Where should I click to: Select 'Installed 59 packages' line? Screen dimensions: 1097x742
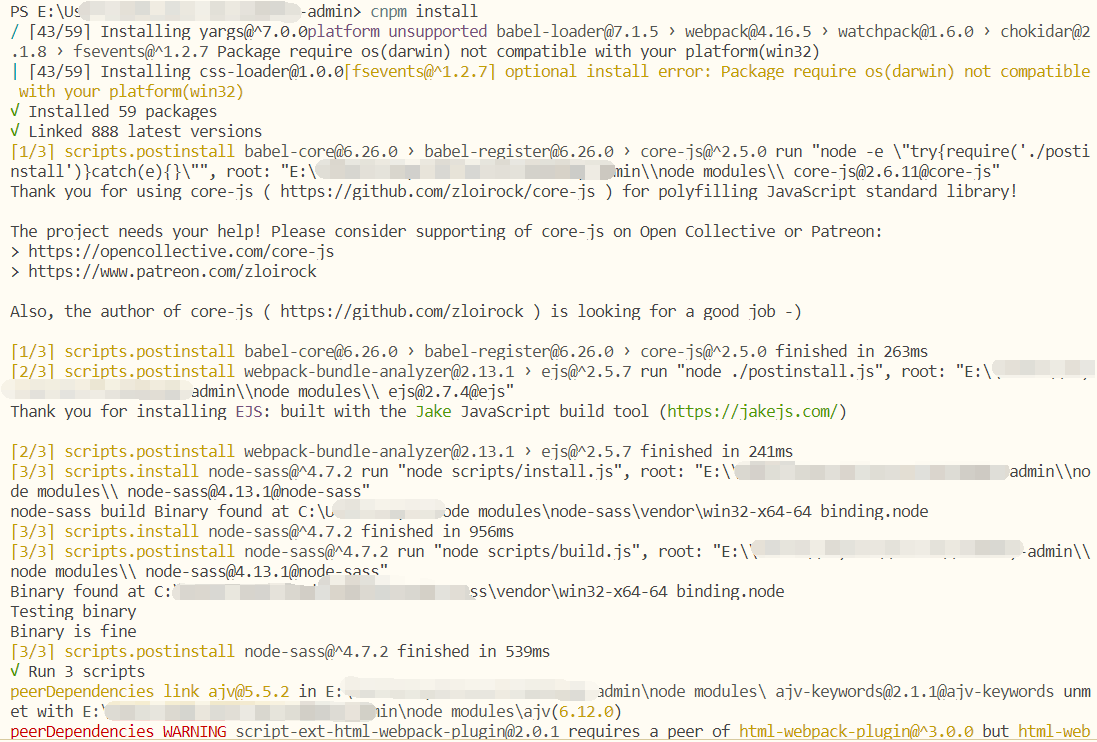tap(122, 112)
